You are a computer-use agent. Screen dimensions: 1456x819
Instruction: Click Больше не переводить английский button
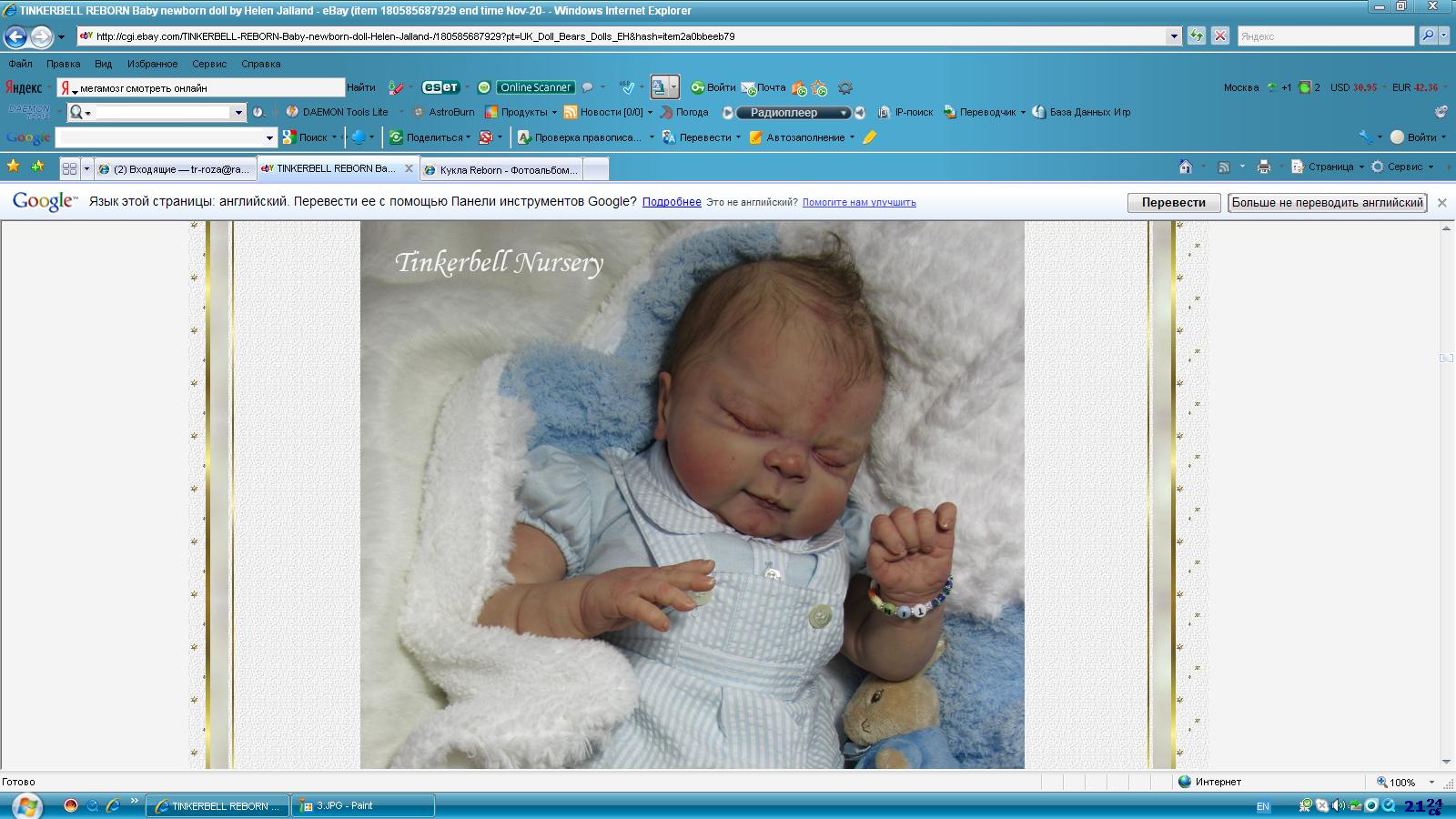pos(1327,203)
